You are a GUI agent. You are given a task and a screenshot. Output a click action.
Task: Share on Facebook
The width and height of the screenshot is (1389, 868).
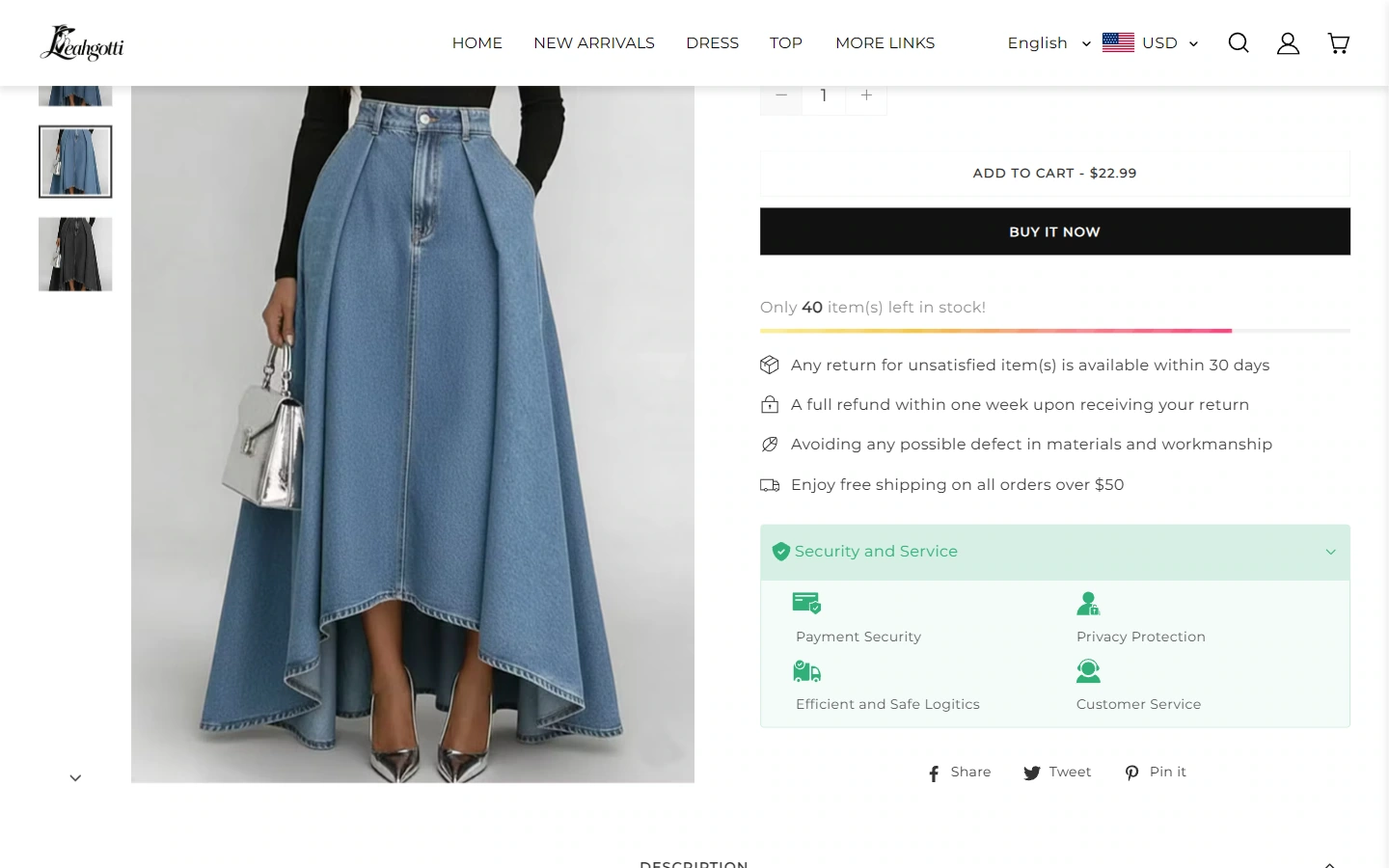pyautogui.click(x=960, y=773)
